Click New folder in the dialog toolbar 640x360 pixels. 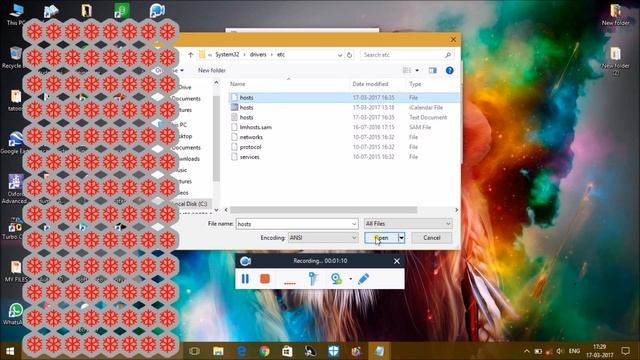(x=212, y=71)
